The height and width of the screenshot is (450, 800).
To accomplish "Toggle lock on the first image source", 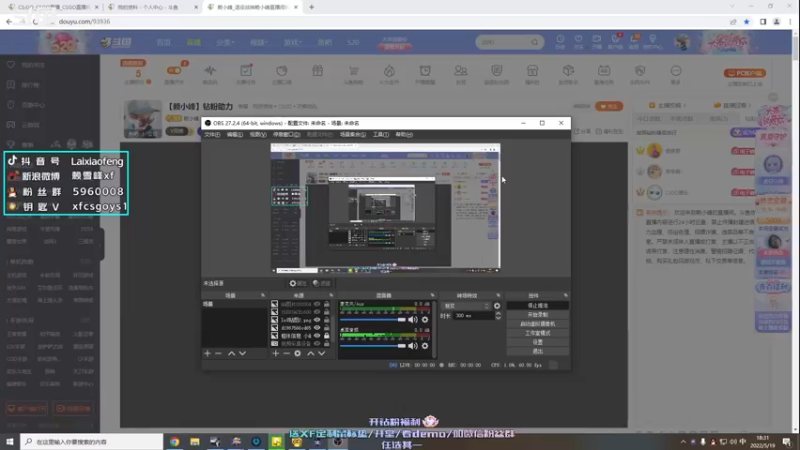I will [x=327, y=304].
